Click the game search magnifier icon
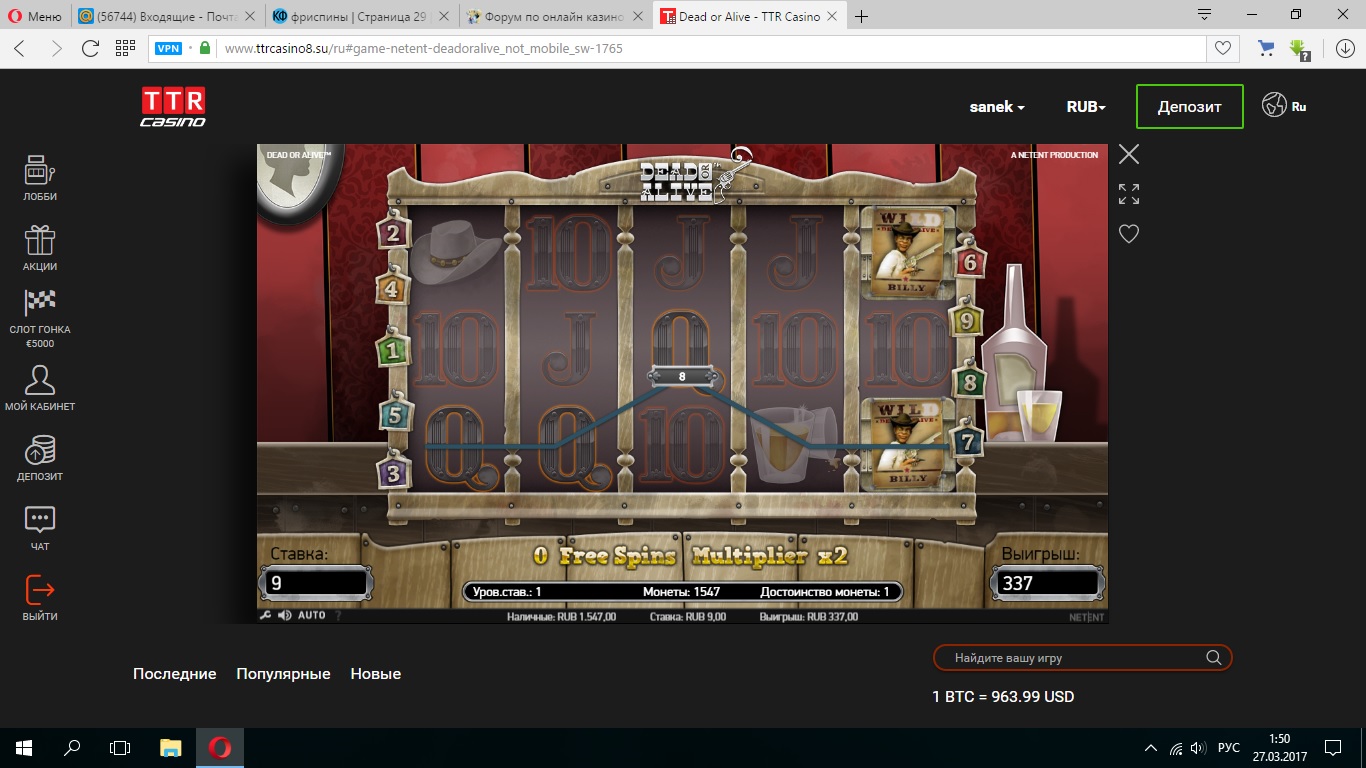 tap(1214, 658)
